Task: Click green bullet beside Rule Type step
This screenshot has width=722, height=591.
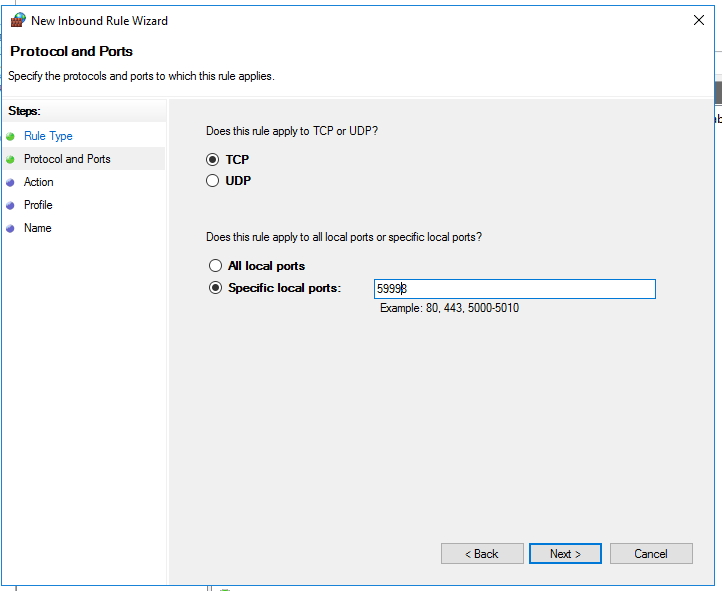Action: click(11, 136)
